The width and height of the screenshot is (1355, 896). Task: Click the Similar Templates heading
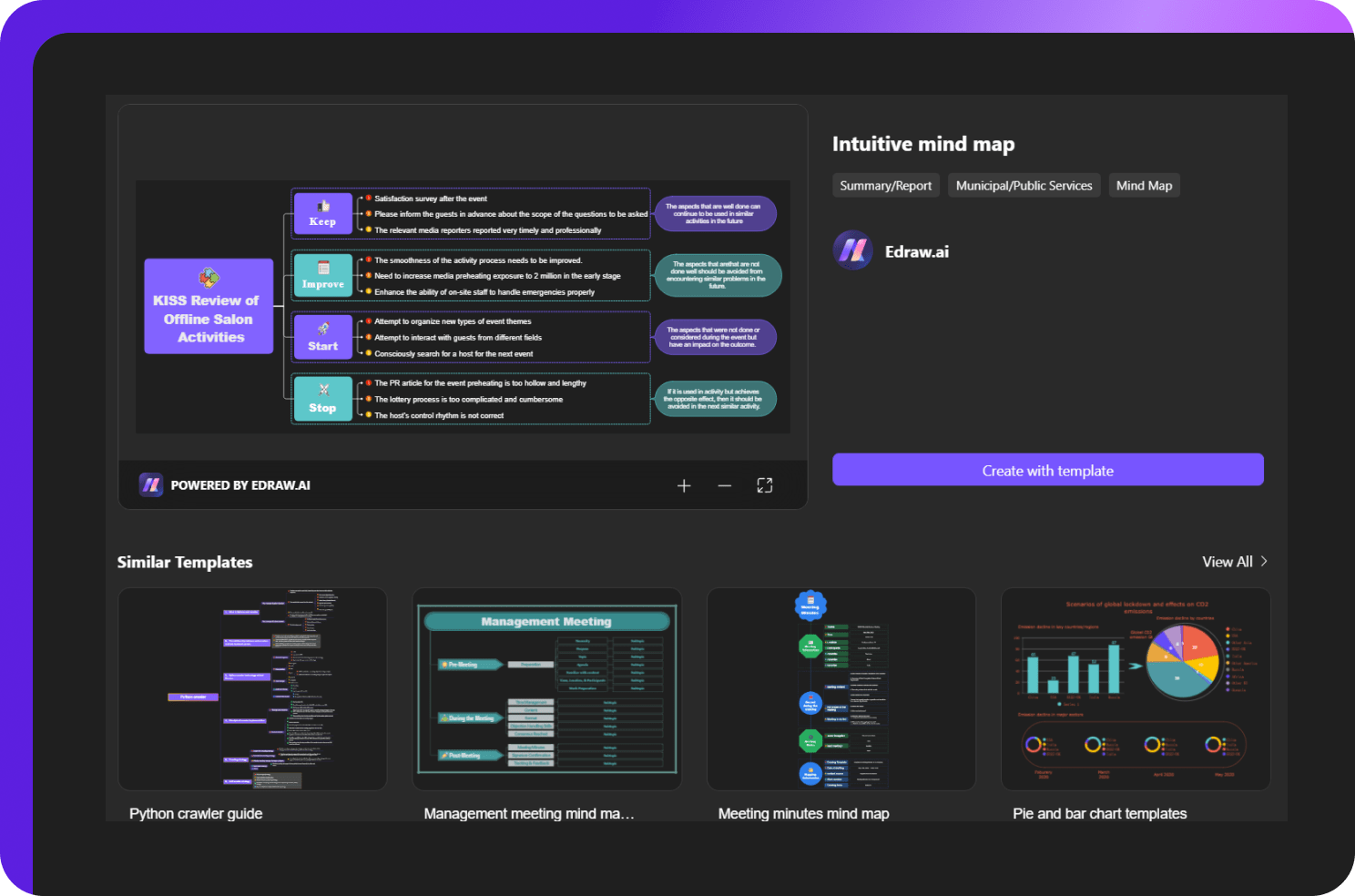[185, 562]
